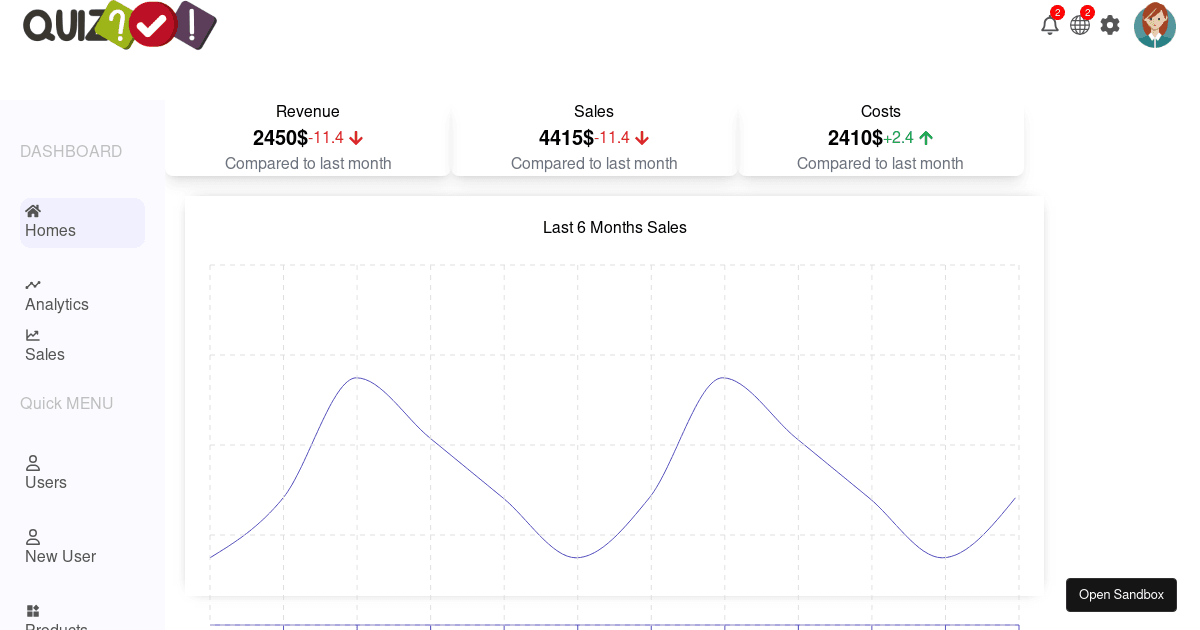The image size is (1200, 630).
Task: Click the DASHBOARD sidebar heading
Action: point(71,152)
